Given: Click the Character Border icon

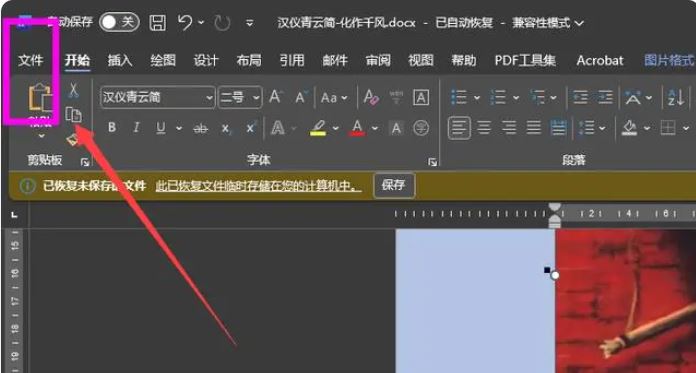Looking at the screenshot, I should (421, 97).
